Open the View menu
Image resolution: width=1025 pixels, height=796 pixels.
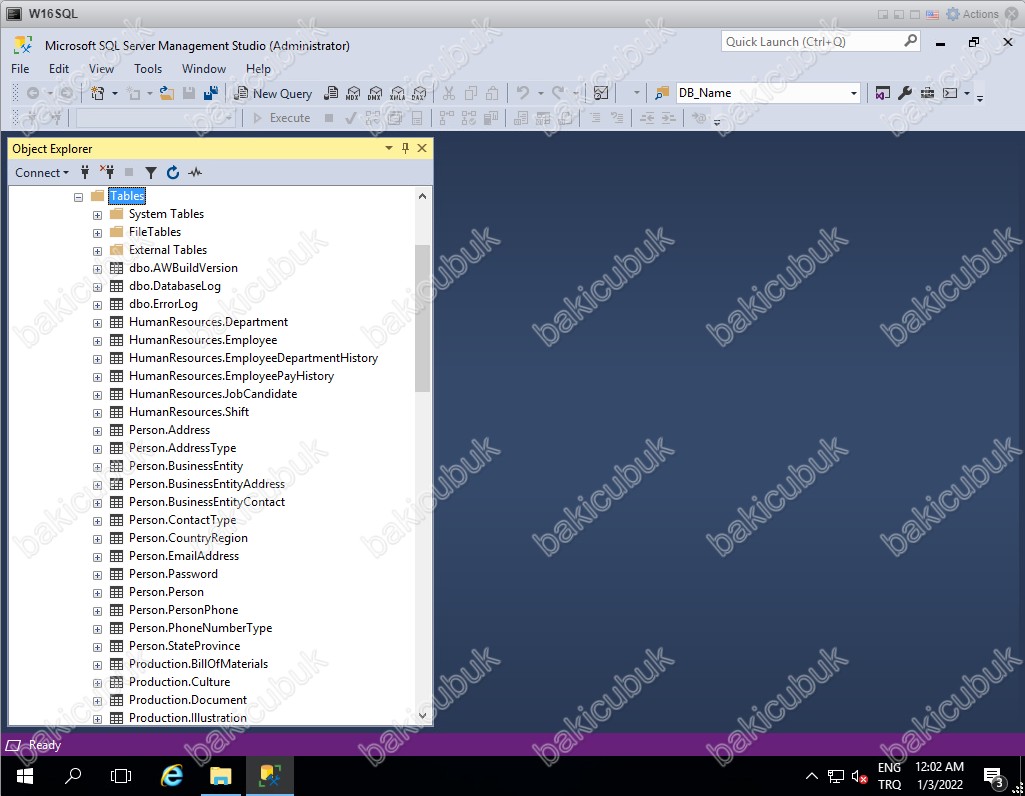pyautogui.click(x=101, y=69)
